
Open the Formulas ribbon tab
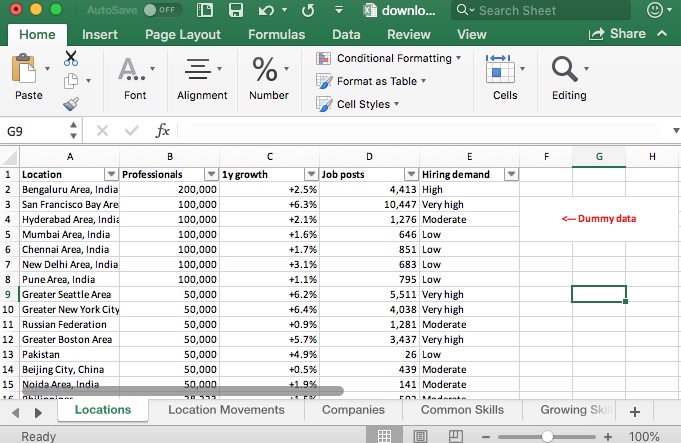(276, 34)
